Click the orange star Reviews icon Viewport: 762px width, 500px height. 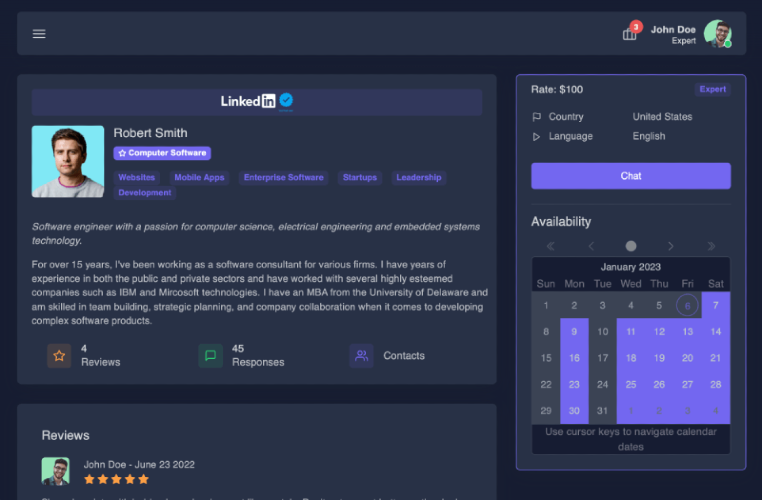coord(59,356)
